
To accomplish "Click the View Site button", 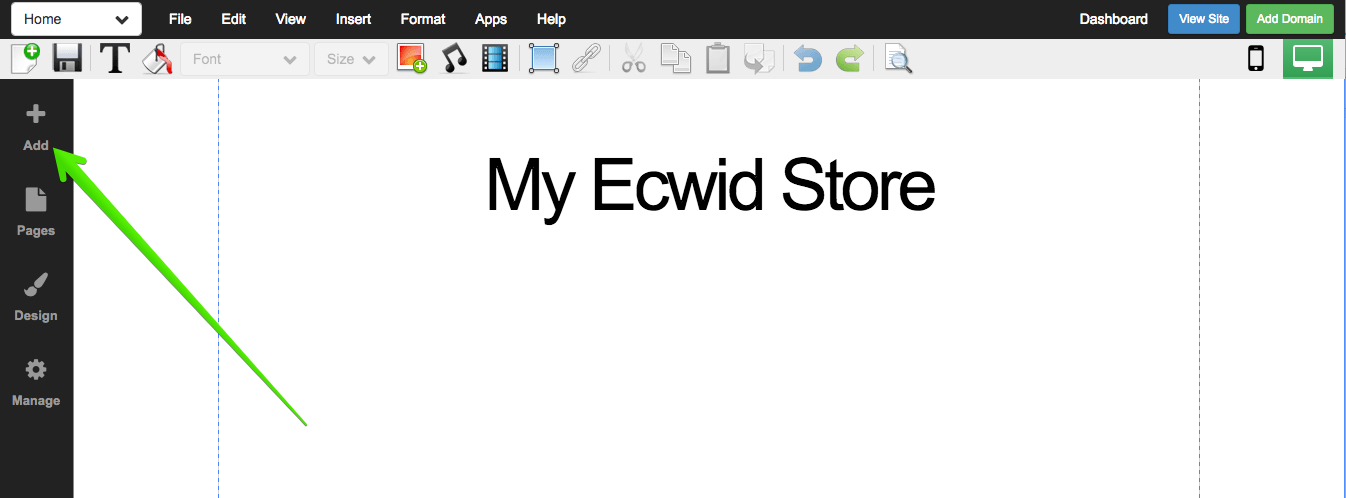I will pos(1204,19).
